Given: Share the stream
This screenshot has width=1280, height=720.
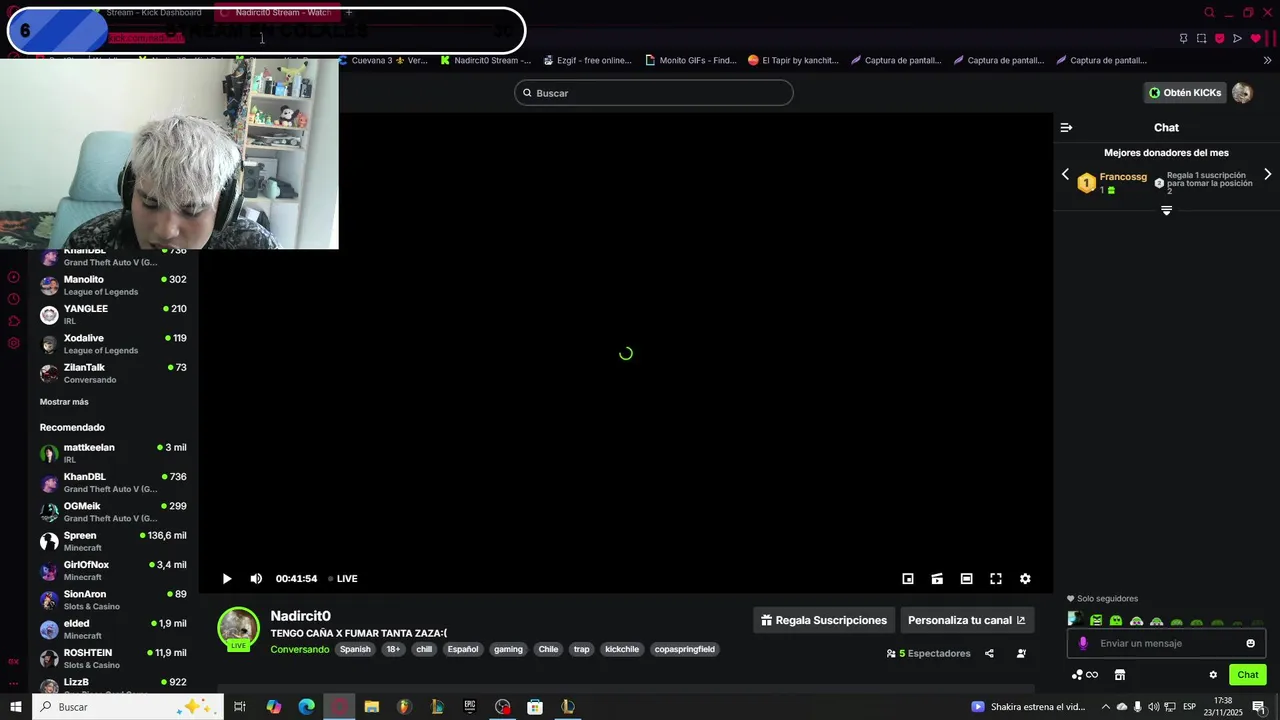Looking at the screenshot, I should (x=989, y=654).
